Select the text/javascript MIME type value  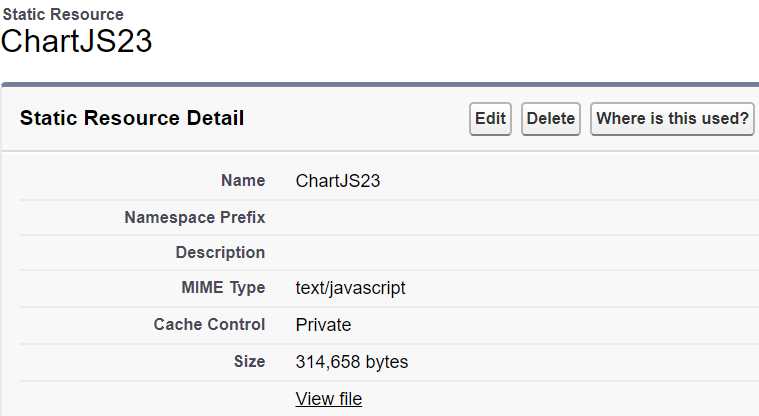(350, 288)
